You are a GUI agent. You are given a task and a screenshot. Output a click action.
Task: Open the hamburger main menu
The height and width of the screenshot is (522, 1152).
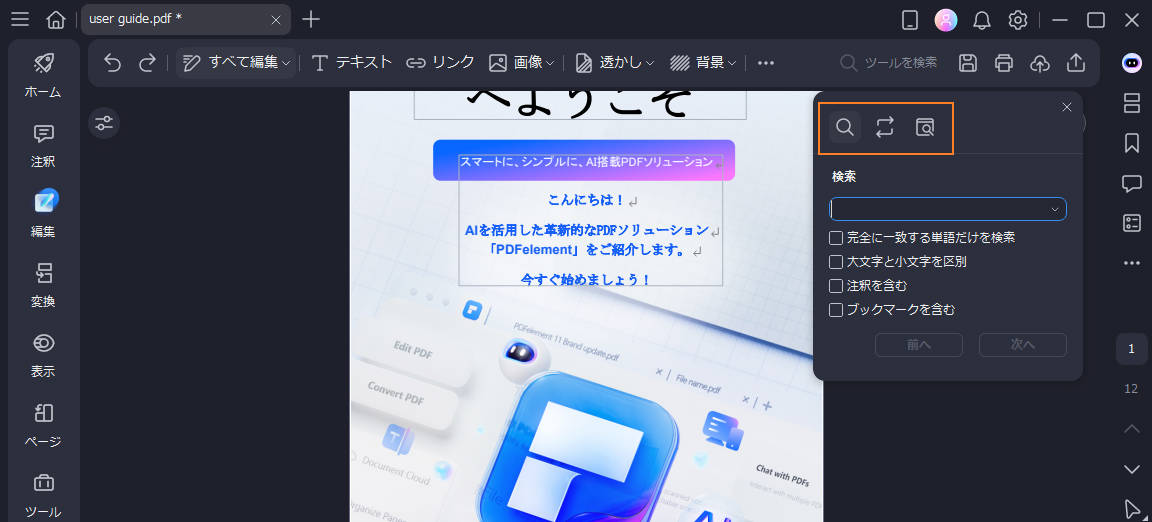[20, 20]
